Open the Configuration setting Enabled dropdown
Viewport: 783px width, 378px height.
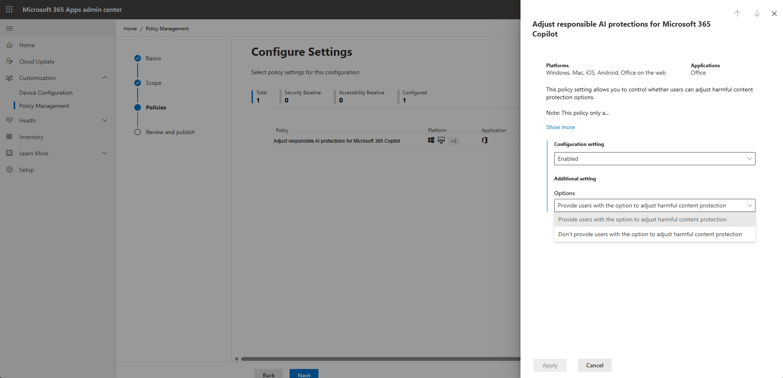654,159
